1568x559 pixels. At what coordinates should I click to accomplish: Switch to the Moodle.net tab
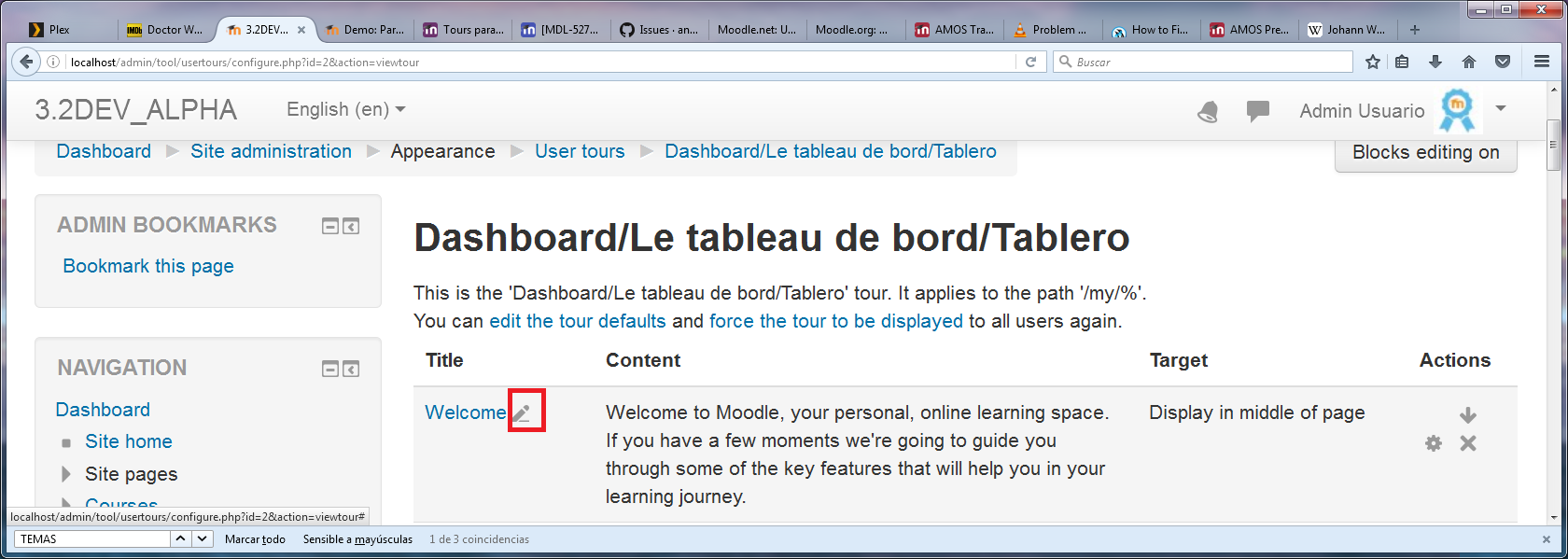point(757,30)
